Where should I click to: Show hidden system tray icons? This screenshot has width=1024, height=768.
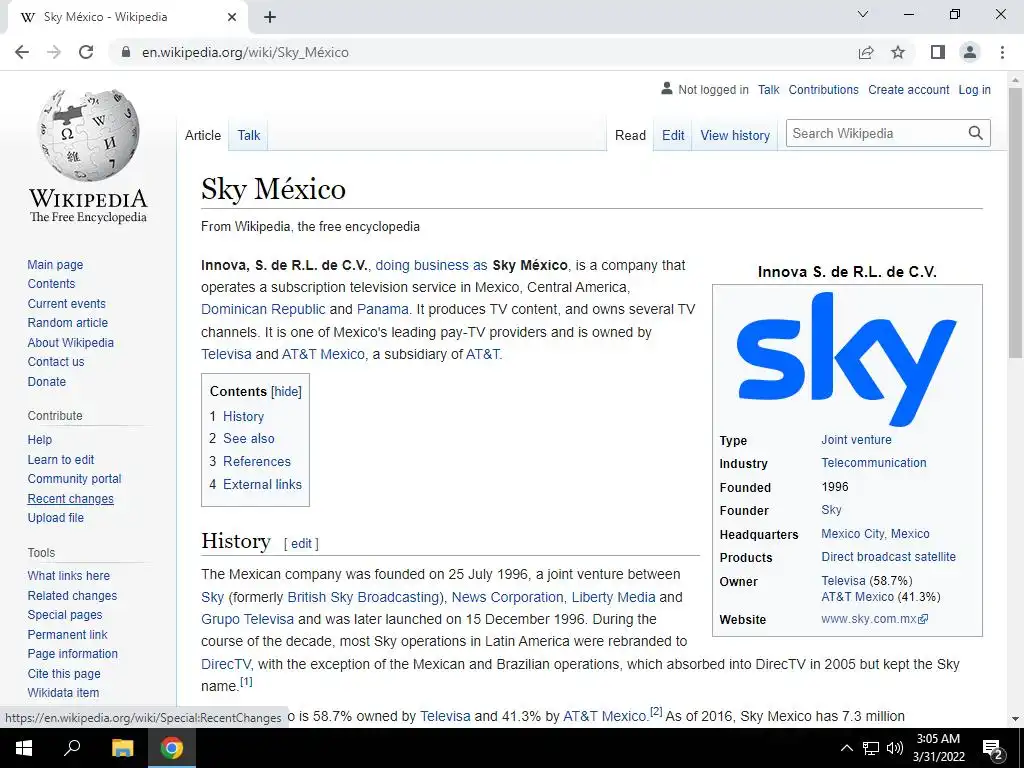click(846, 748)
